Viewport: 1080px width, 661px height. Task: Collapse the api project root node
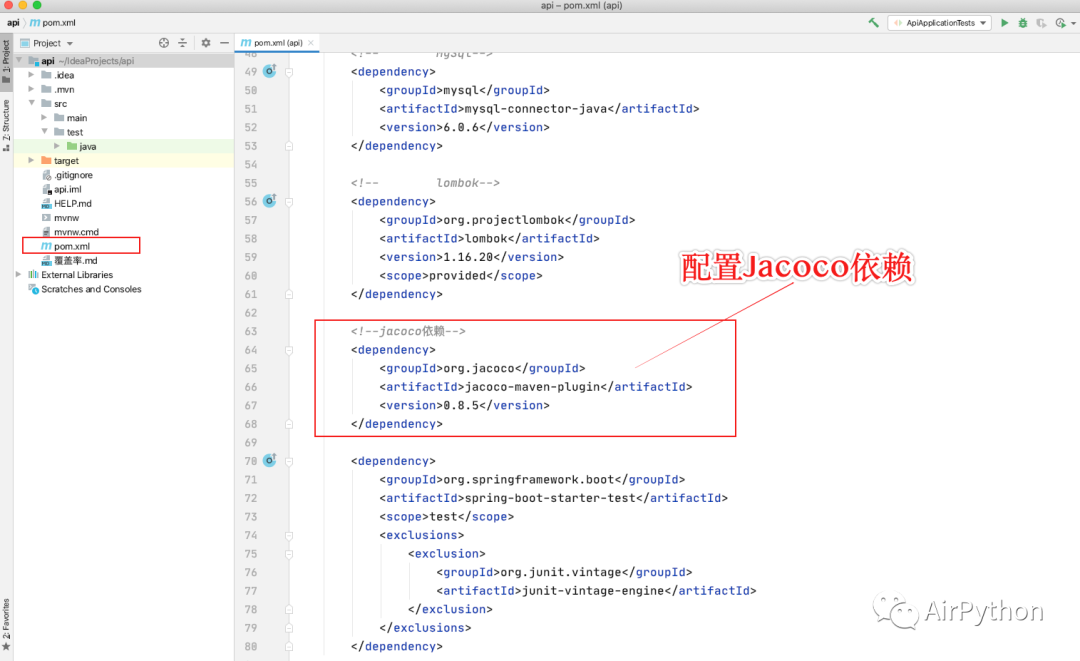point(19,61)
